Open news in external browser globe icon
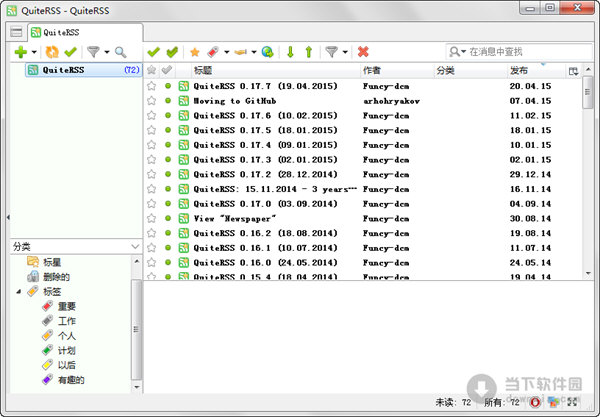The width and height of the screenshot is (600, 417). click(x=267, y=52)
